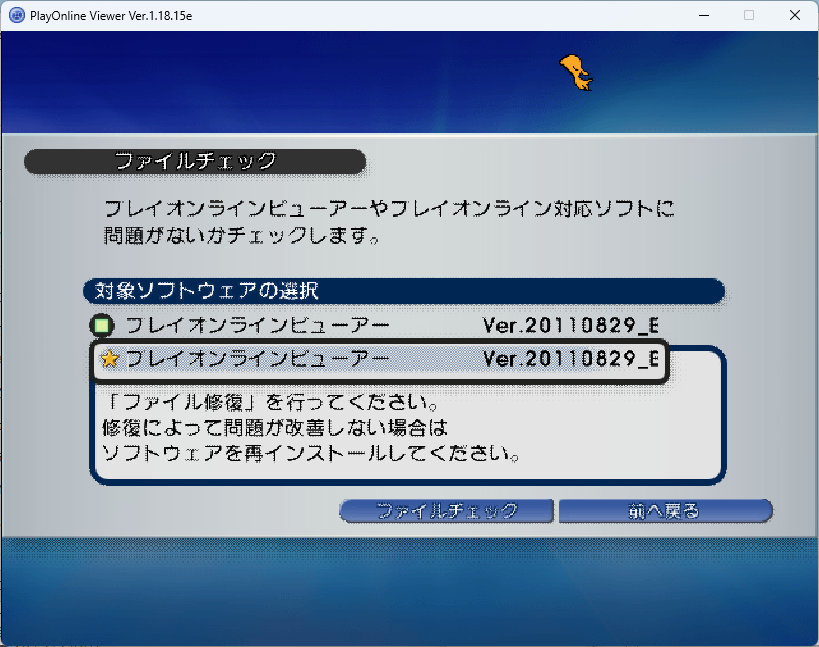Click the green square icon of the first entry

tap(102, 325)
